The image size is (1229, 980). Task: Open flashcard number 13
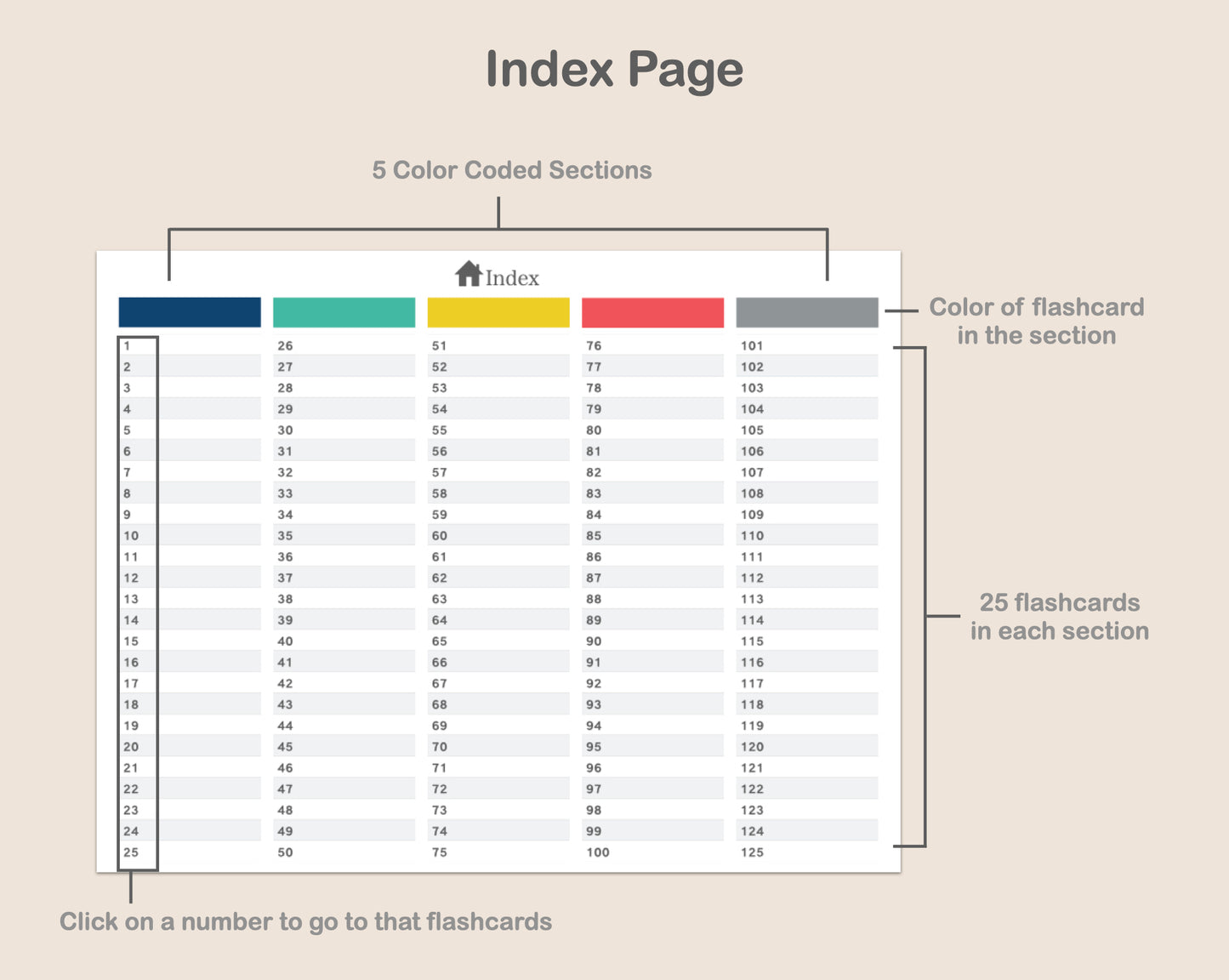click(131, 599)
